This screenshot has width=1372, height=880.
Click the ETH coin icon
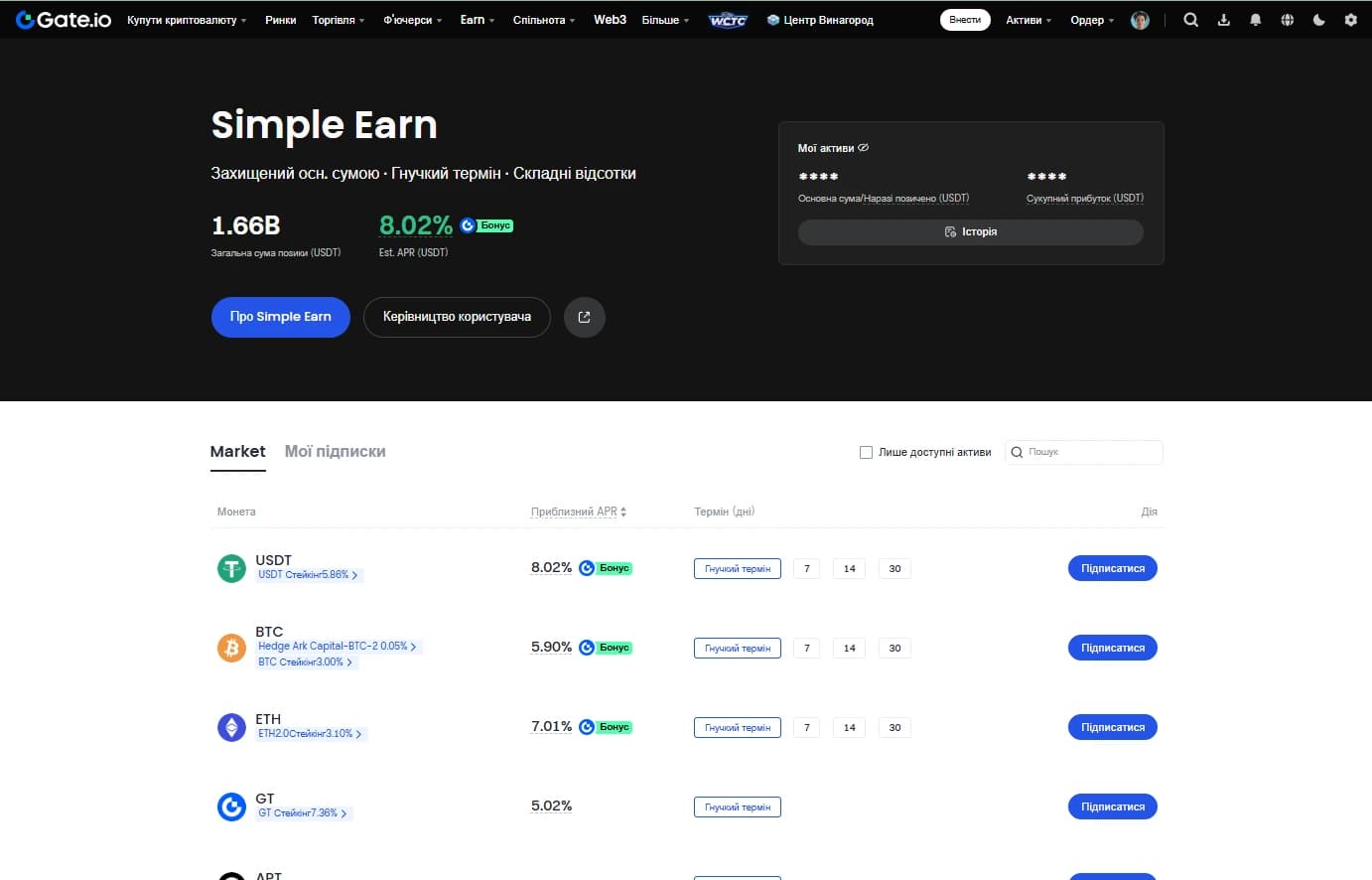pos(231,727)
